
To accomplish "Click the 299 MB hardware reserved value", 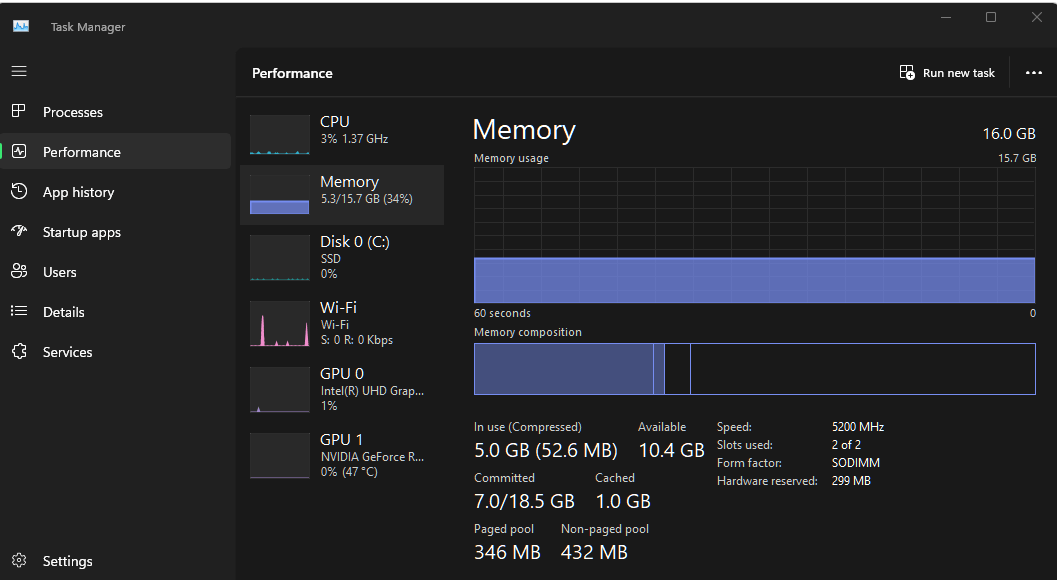I will (x=851, y=481).
